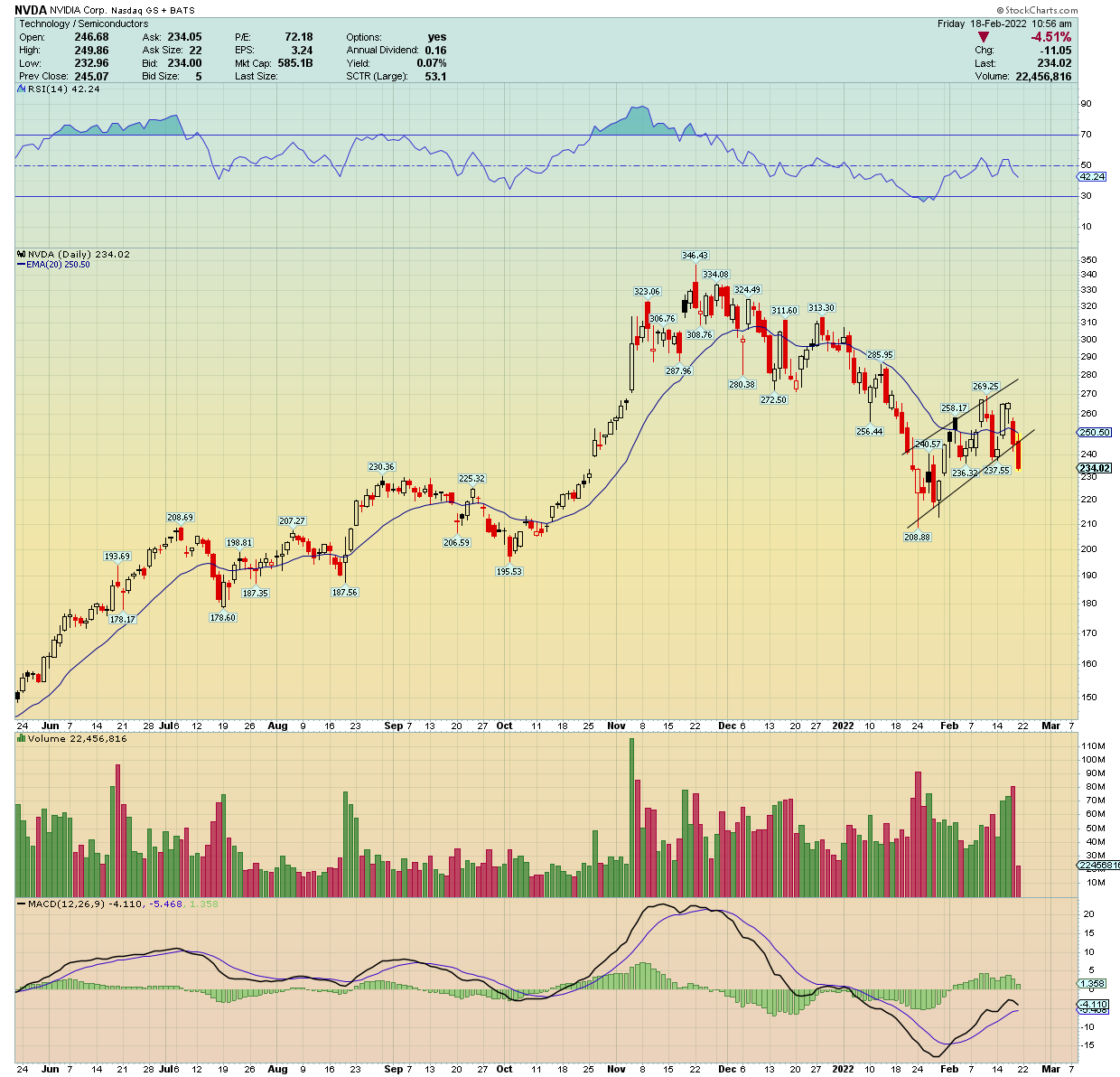The height and width of the screenshot is (1077, 1120).
Task: Click the 256.44 price label
Action: [x=869, y=432]
